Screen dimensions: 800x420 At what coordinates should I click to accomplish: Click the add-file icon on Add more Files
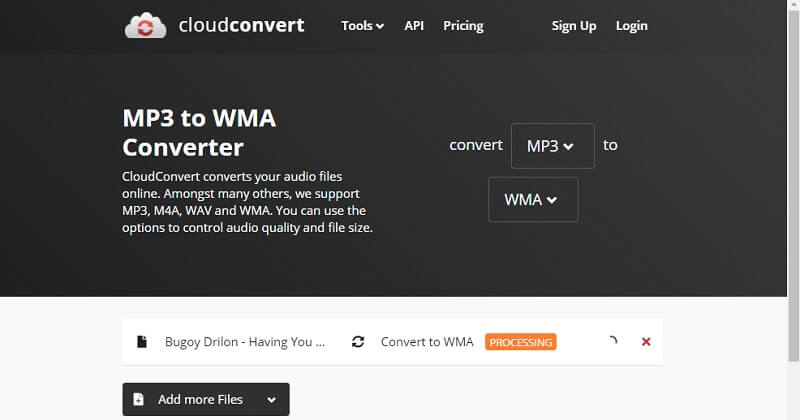[x=139, y=399]
